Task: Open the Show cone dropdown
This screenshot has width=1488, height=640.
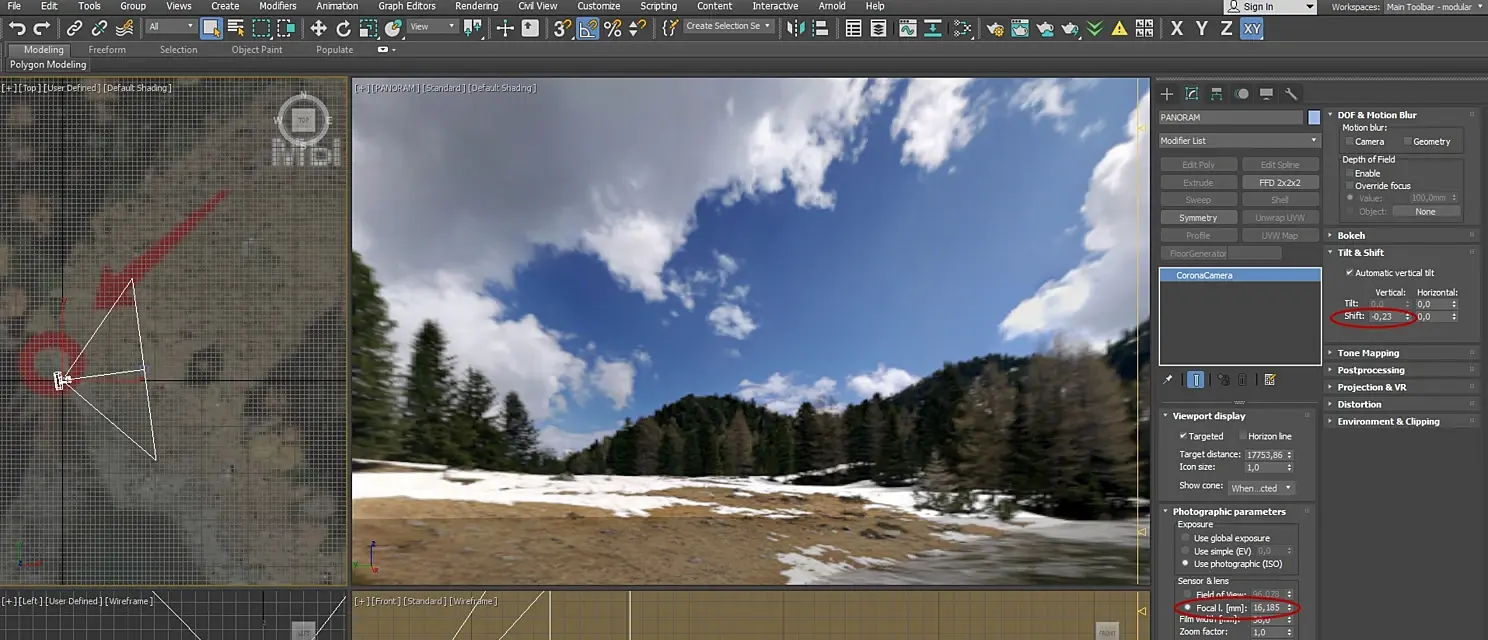Action: [1261, 488]
